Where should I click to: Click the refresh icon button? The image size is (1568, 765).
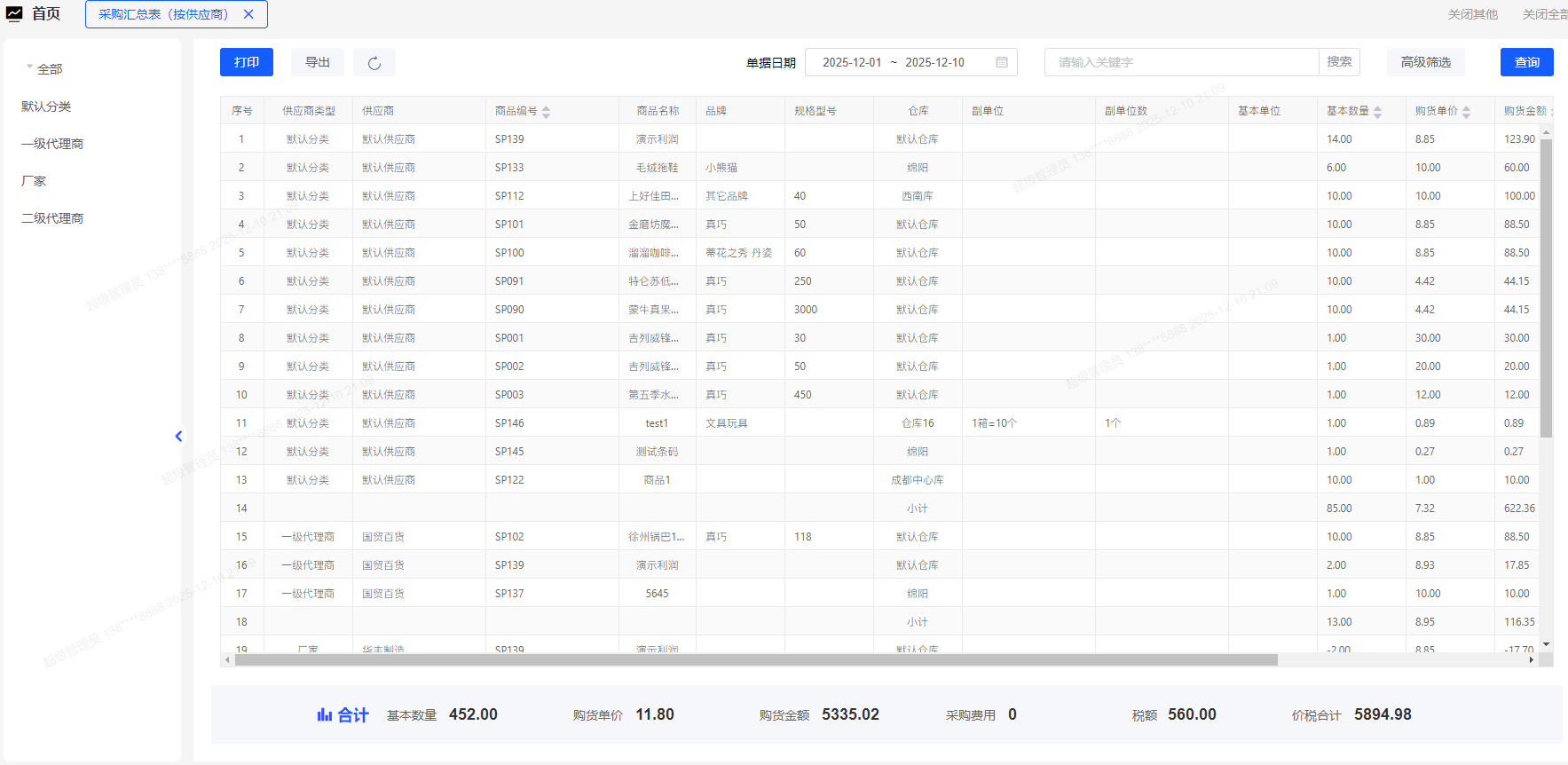tap(374, 63)
